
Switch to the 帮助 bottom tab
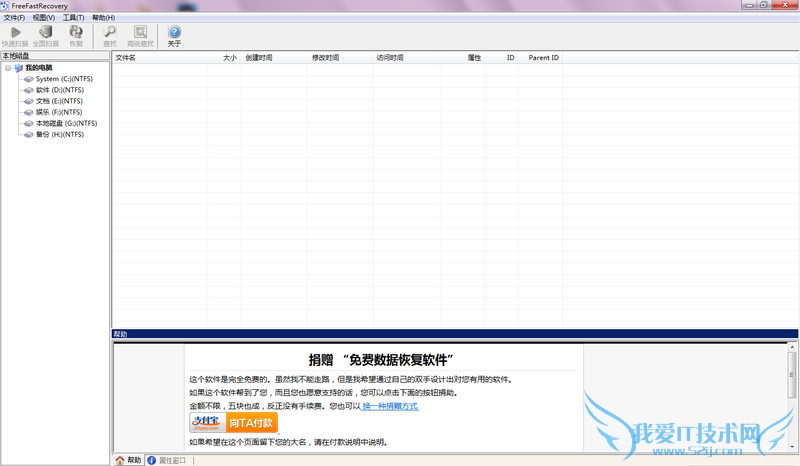pyautogui.click(x=128, y=460)
